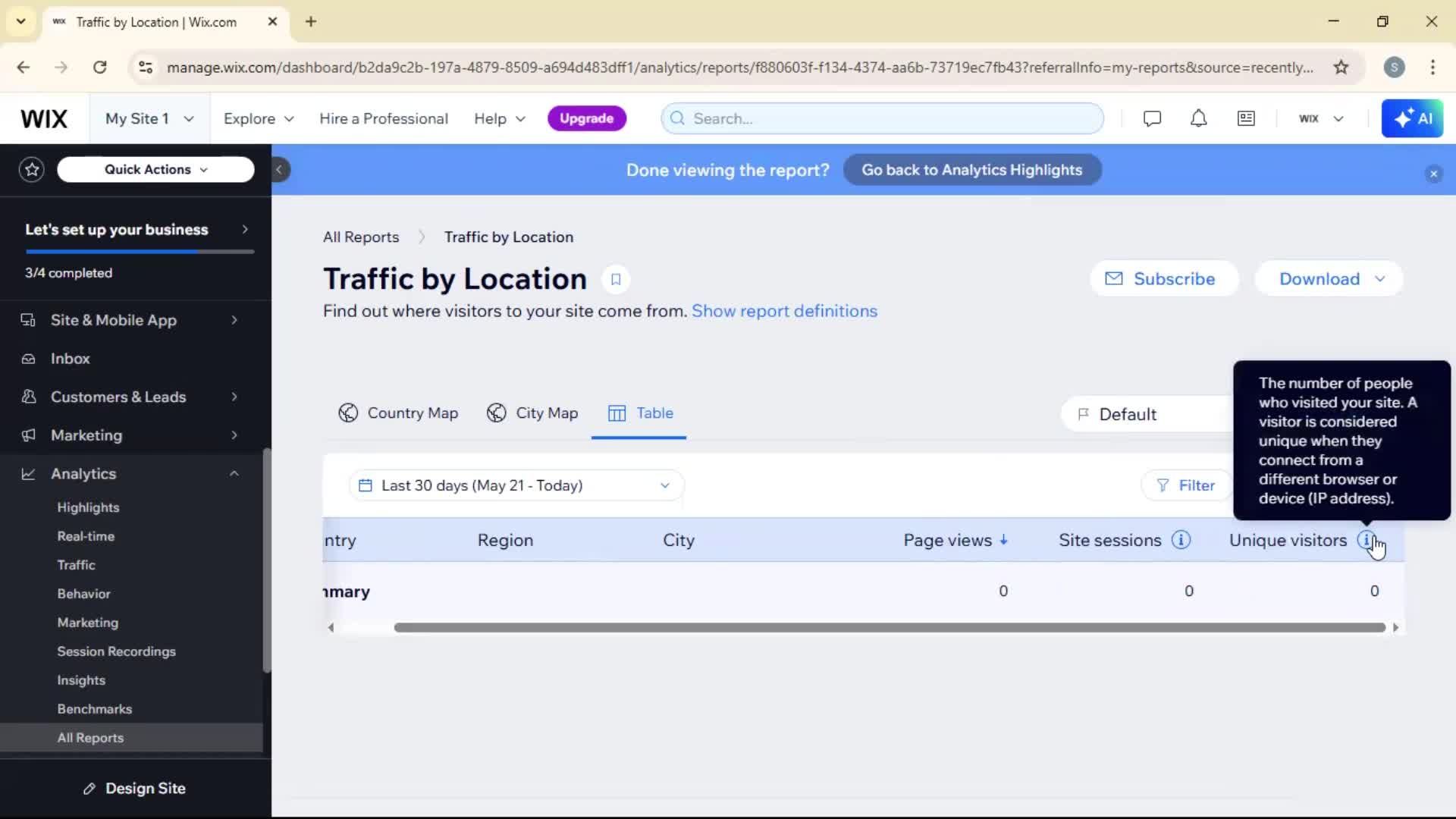Expand the Marketing sidebar section
This screenshot has height=819, width=1456.
[130, 435]
